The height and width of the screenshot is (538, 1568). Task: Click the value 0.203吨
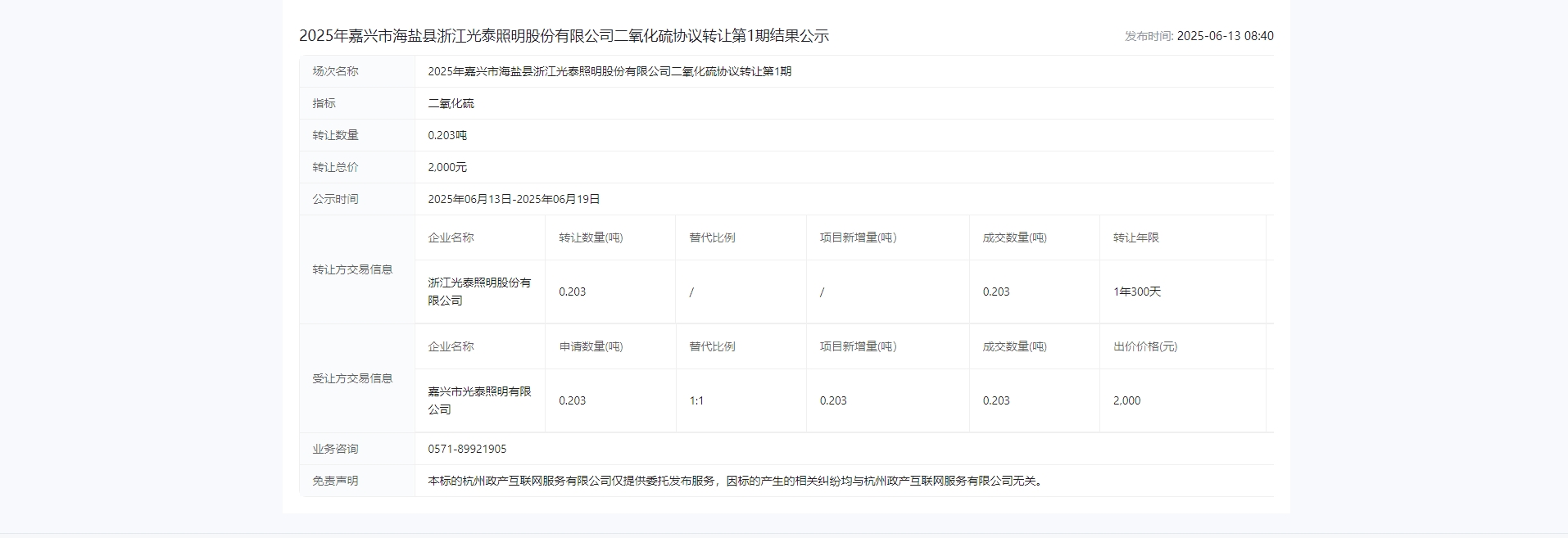coord(447,135)
